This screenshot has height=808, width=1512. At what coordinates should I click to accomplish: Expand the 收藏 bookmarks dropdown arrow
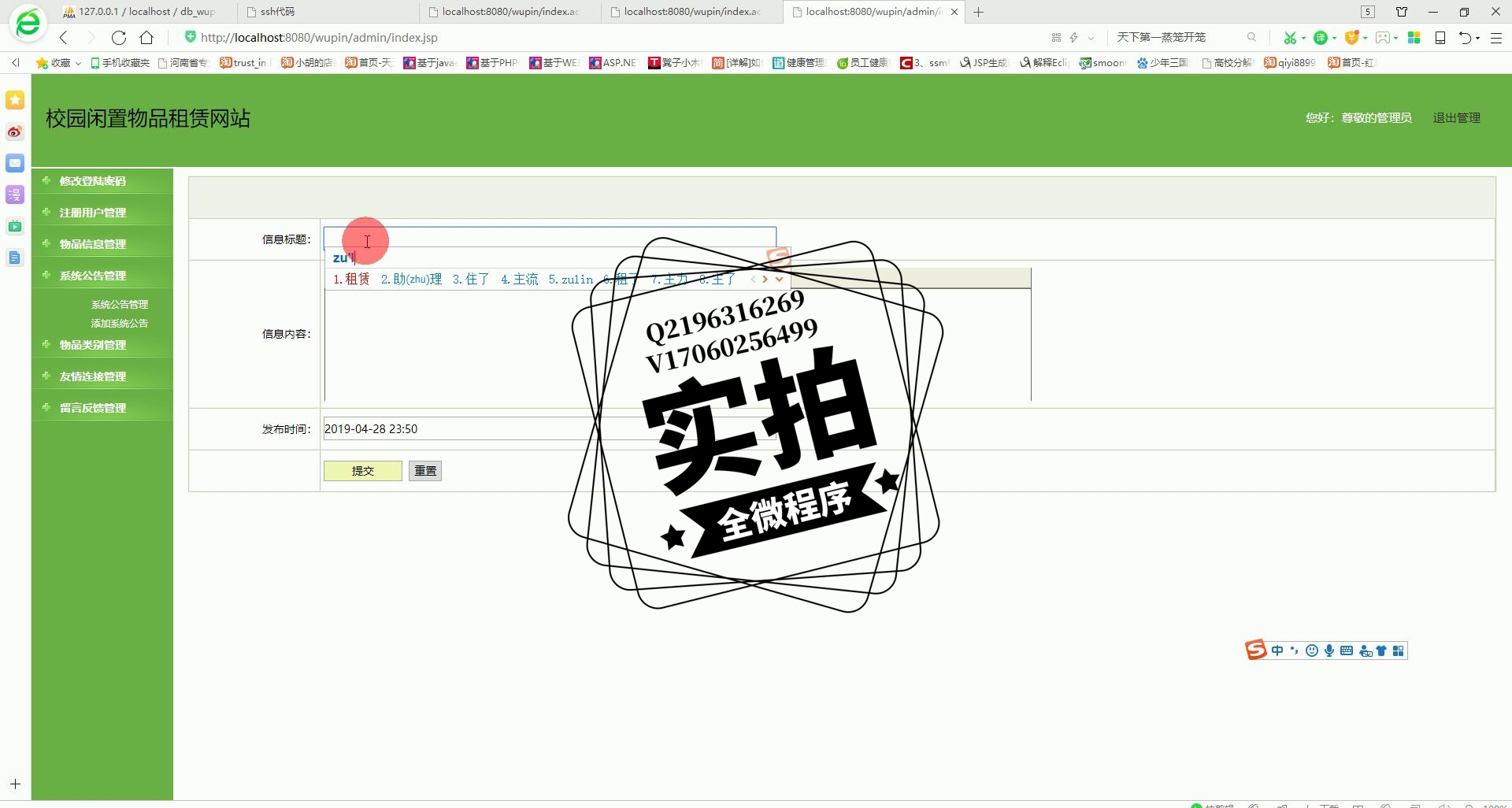78,63
